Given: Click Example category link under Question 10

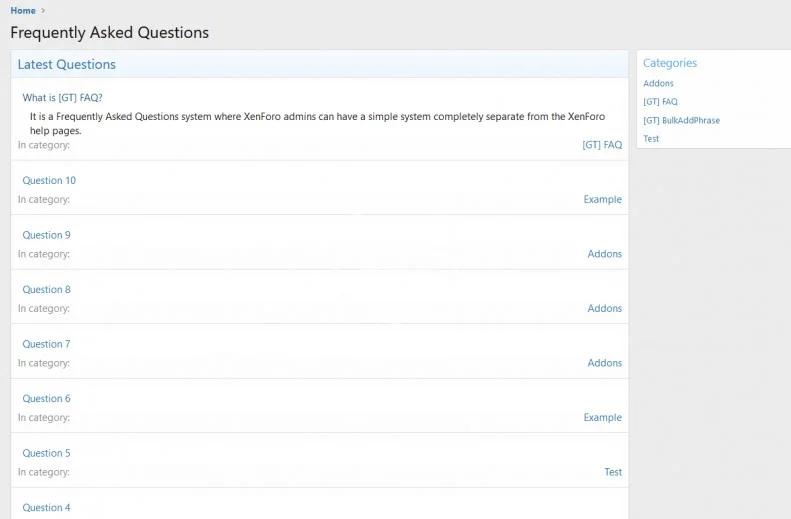Looking at the screenshot, I should point(602,199).
